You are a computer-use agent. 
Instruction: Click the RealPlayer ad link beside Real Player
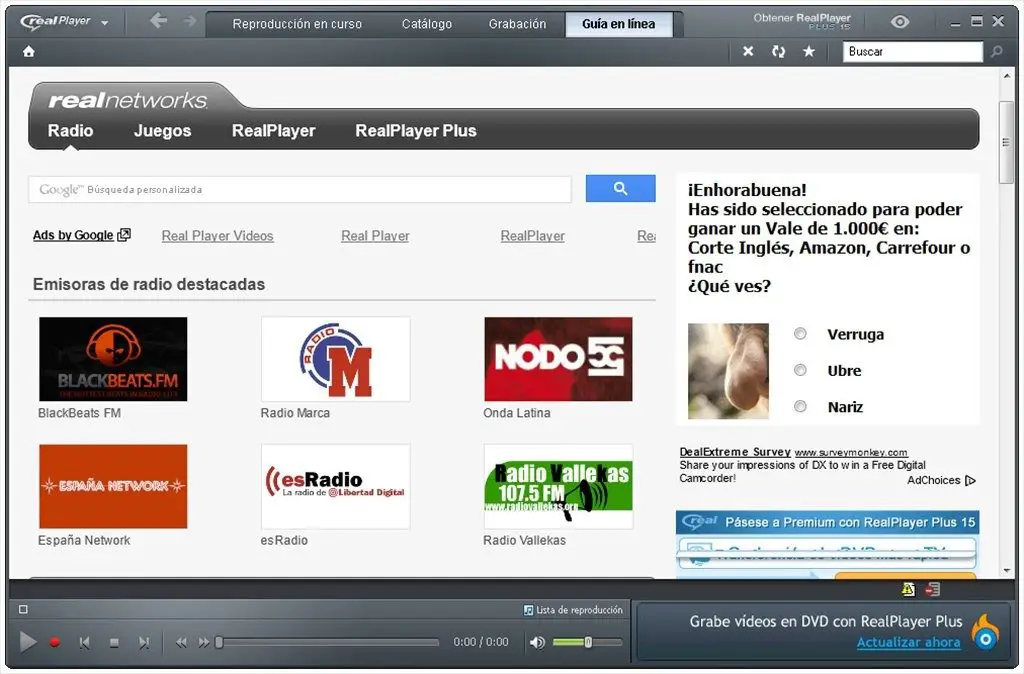tap(532, 236)
